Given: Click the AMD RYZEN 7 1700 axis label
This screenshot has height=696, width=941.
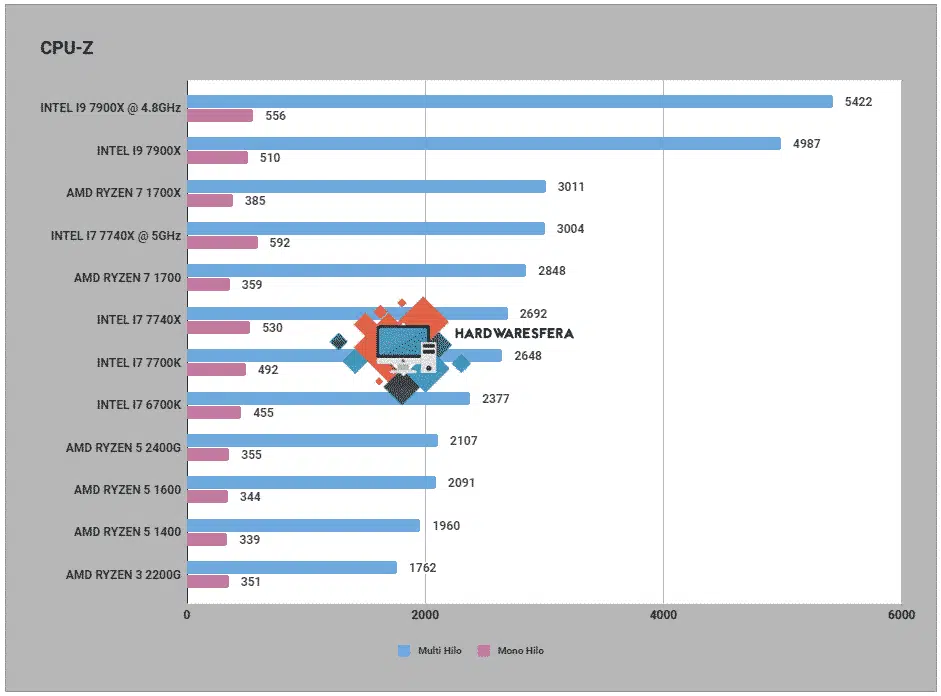Looking at the screenshot, I should point(127,278).
